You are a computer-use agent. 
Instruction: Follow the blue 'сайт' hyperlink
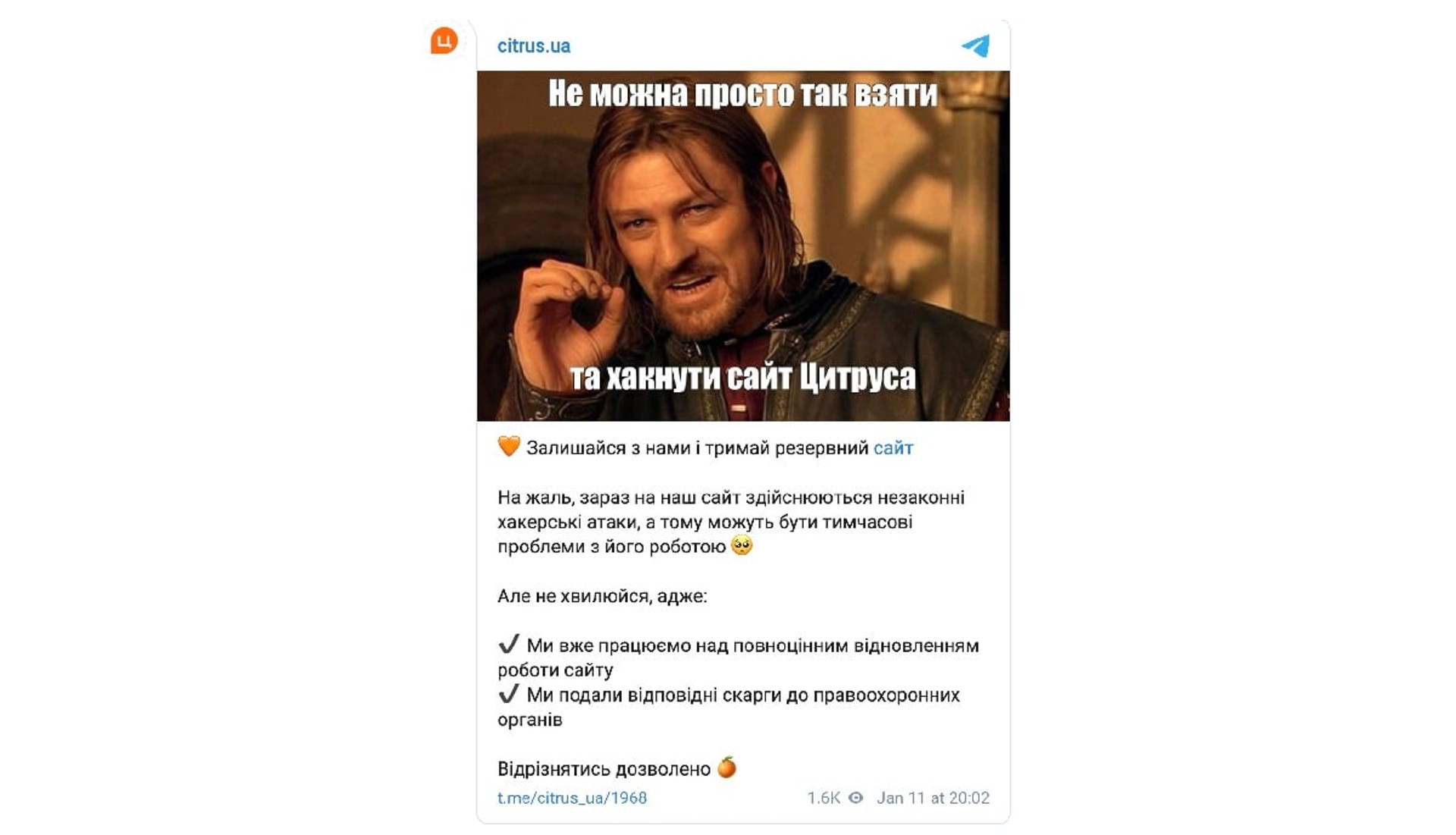[x=893, y=448]
